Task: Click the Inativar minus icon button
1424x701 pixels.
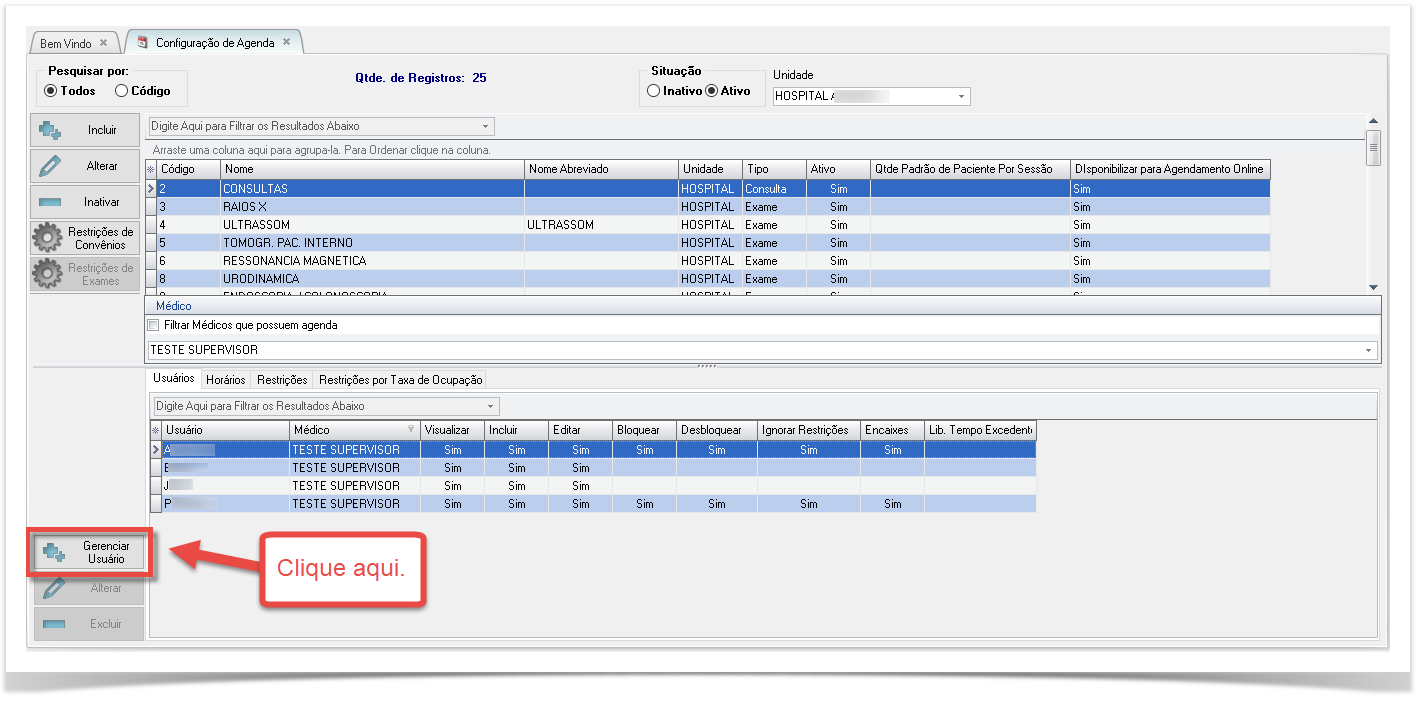Action: 50,203
